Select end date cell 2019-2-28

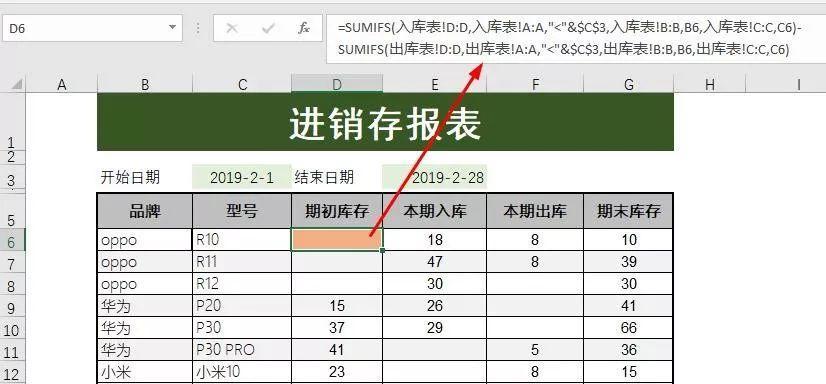pyautogui.click(x=435, y=177)
